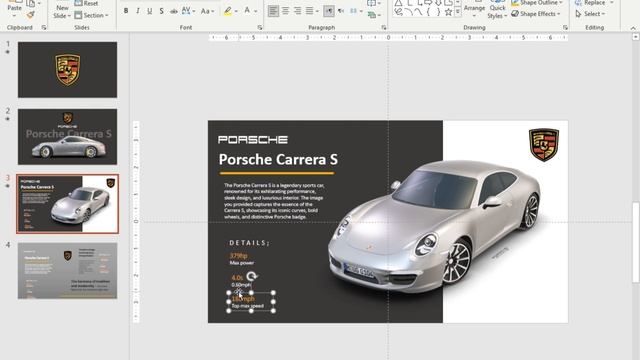Select slide 2 thumbnail

point(67,137)
